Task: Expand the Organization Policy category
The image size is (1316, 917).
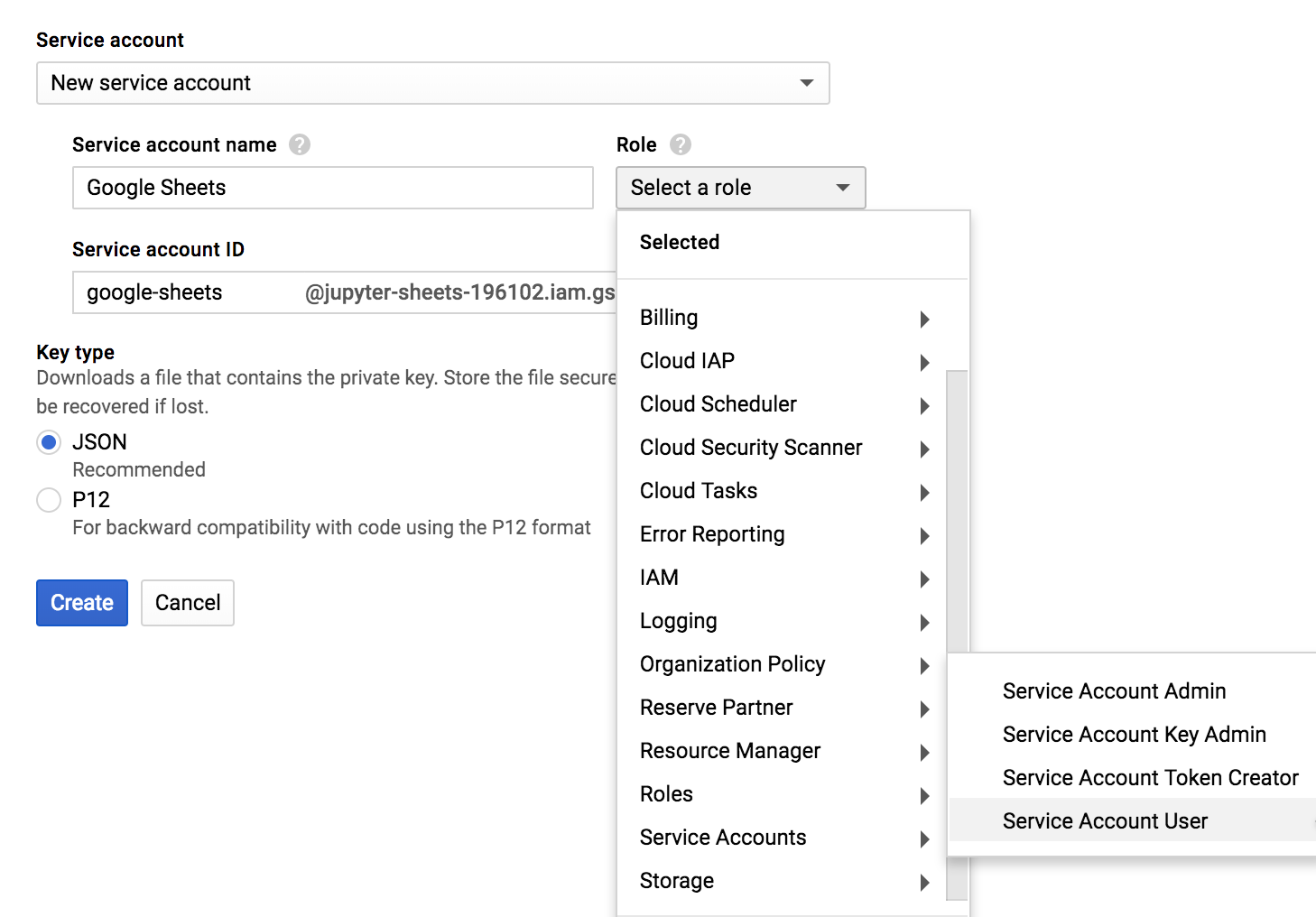Action: click(782, 664)
